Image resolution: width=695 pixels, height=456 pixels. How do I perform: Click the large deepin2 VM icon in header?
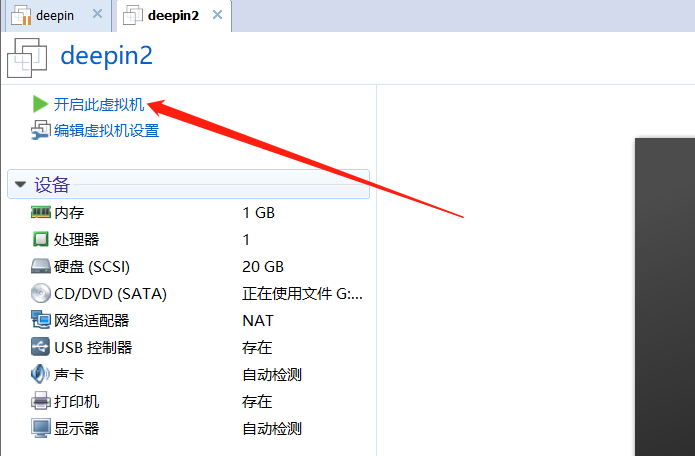(27, 58)
